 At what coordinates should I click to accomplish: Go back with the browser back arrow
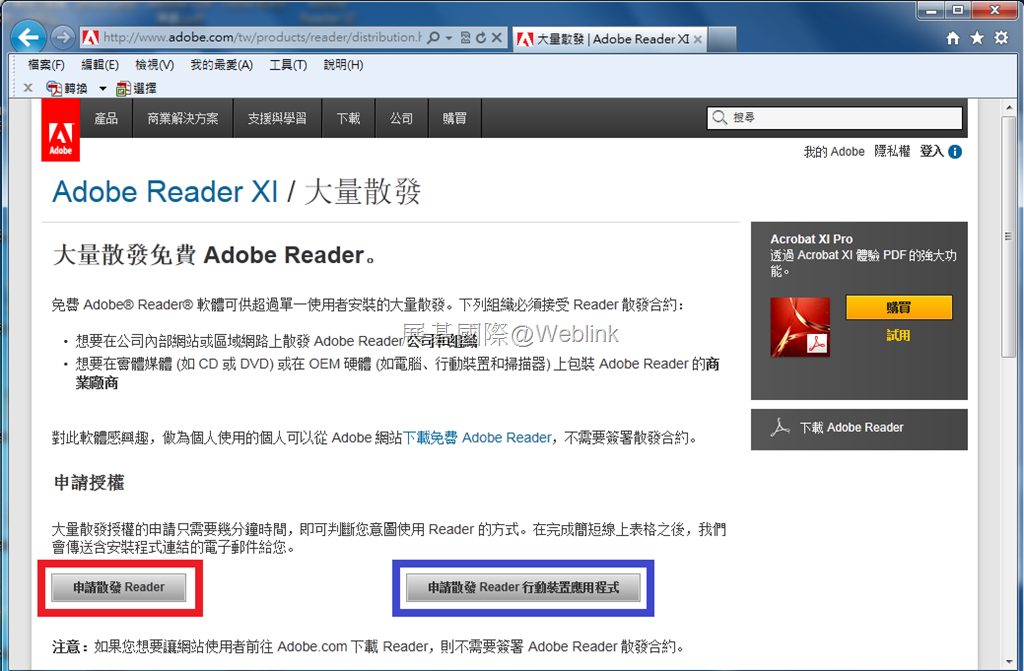28,37
